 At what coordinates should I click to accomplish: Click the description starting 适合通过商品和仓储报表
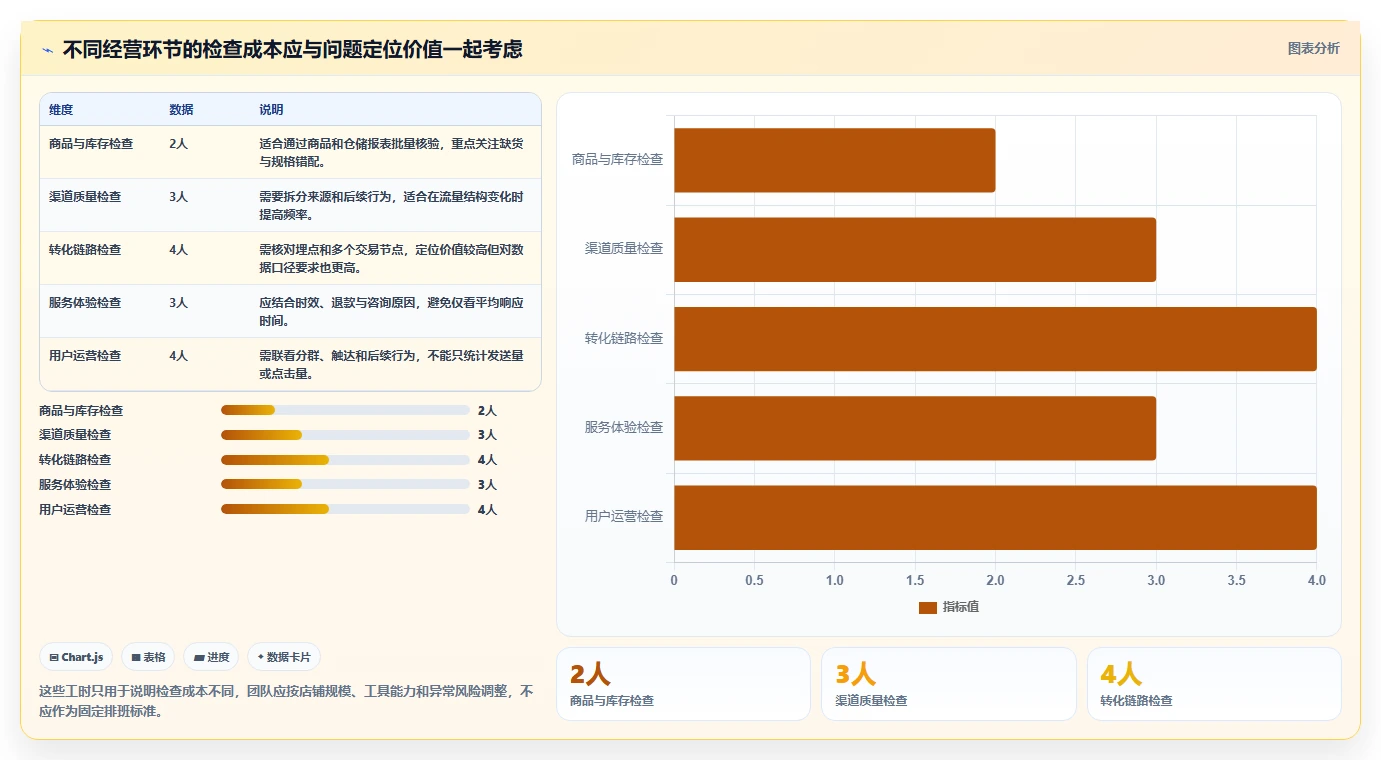coord(391,152)
